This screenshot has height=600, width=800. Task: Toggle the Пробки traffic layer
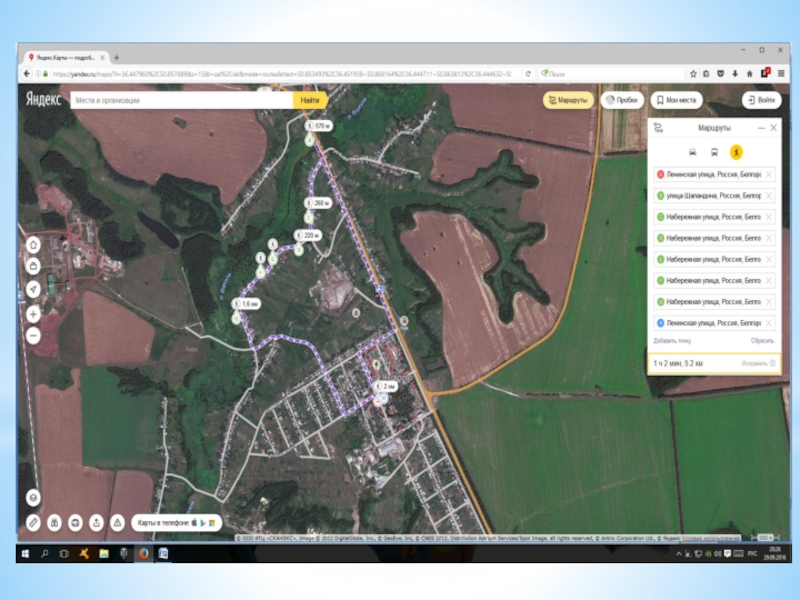pos(622,100)
